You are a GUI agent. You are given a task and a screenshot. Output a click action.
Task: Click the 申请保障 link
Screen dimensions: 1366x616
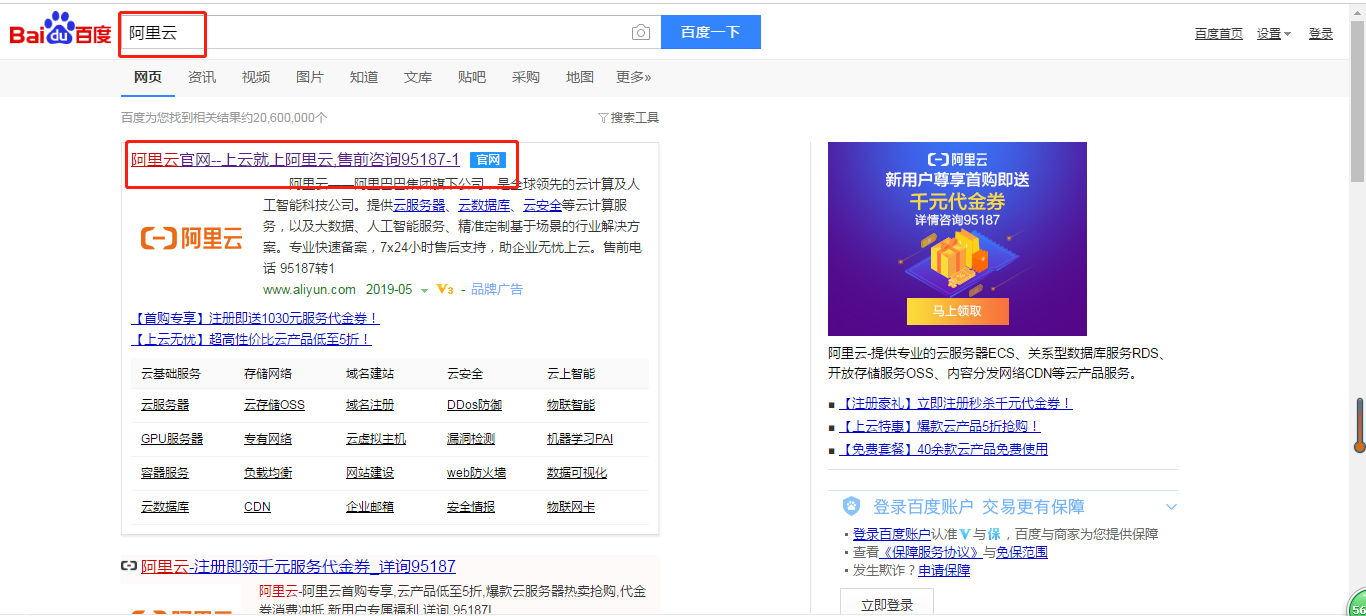944,570
